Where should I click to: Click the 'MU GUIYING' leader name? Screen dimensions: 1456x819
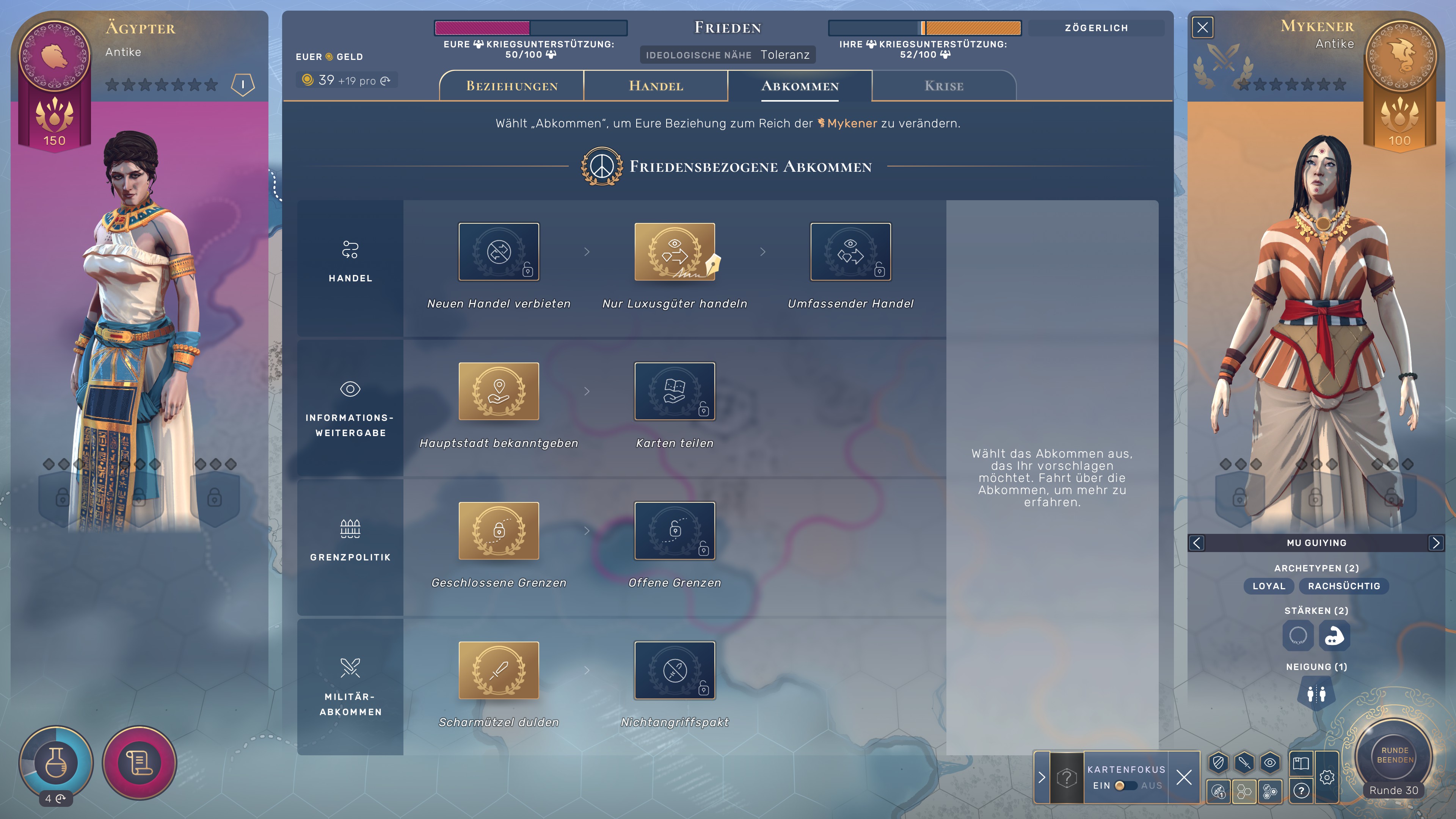(x=1316, y=543)
